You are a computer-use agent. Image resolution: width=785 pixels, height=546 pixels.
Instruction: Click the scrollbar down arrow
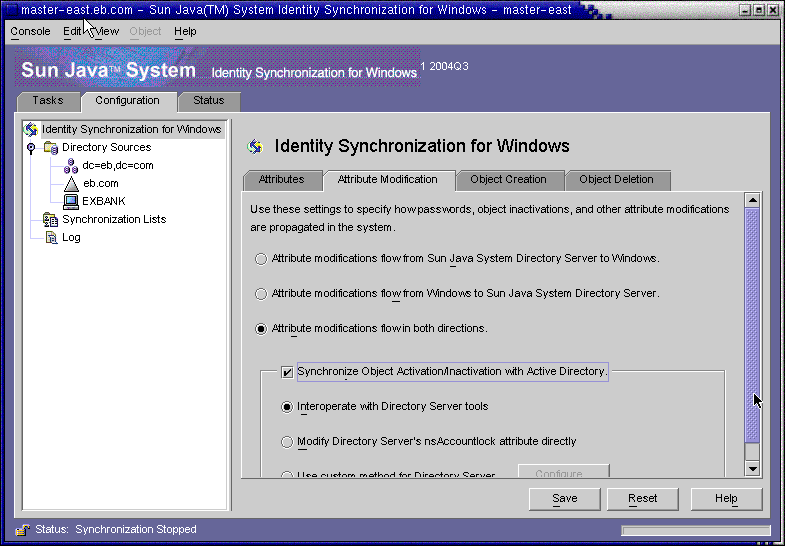coord(752,469)
